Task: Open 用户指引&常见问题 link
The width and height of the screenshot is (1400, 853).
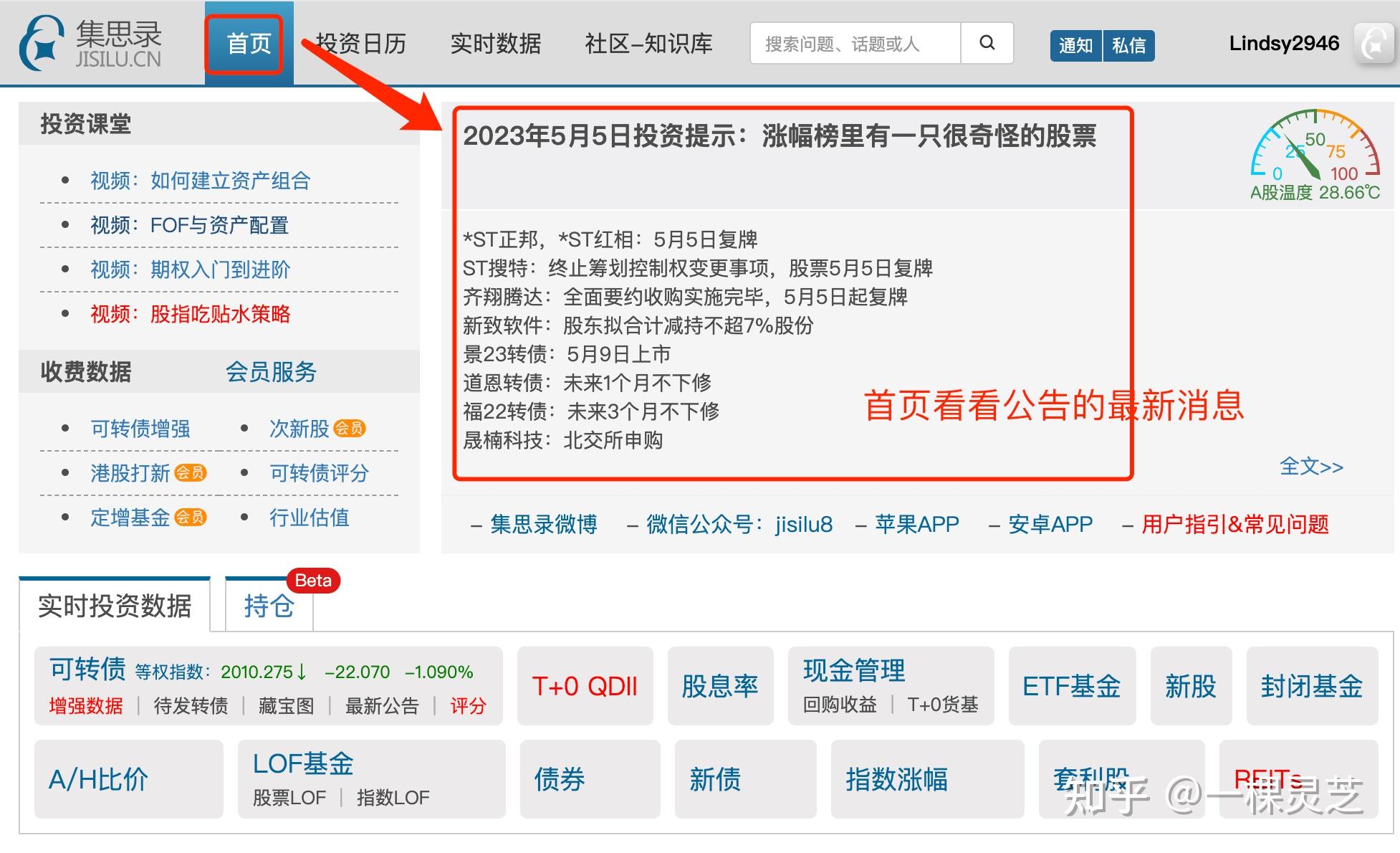Action: click(x=1235, y=524)
